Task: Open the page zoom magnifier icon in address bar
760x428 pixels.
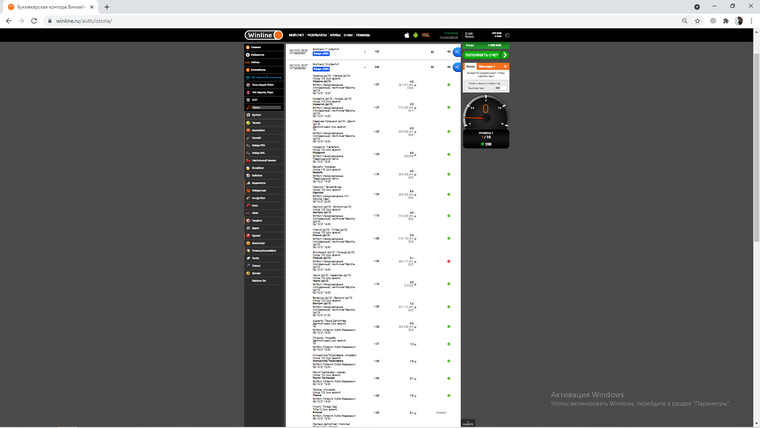Action: 684,21
